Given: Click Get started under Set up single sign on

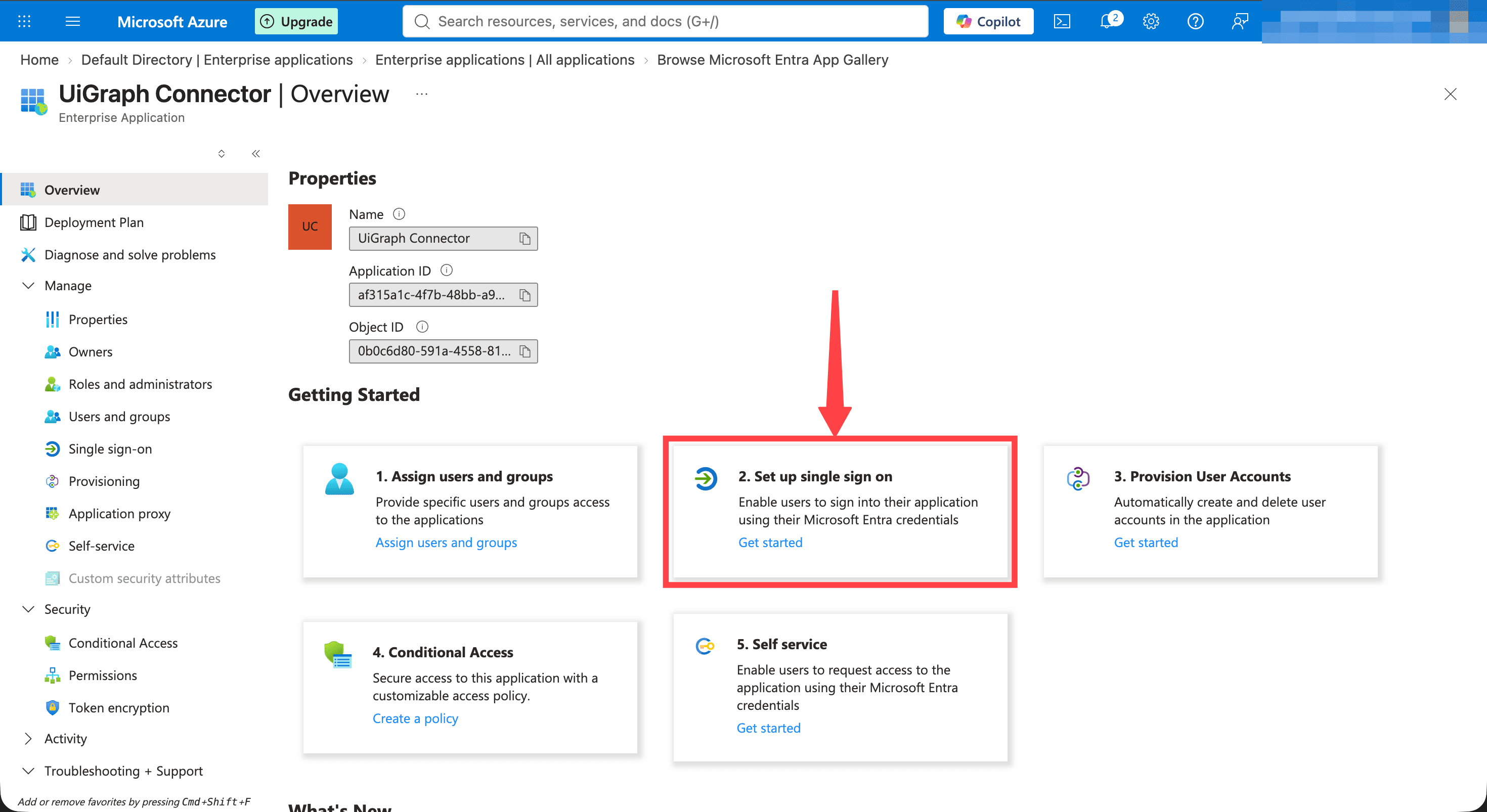Looking at the screenshot, I should point(771,543).
